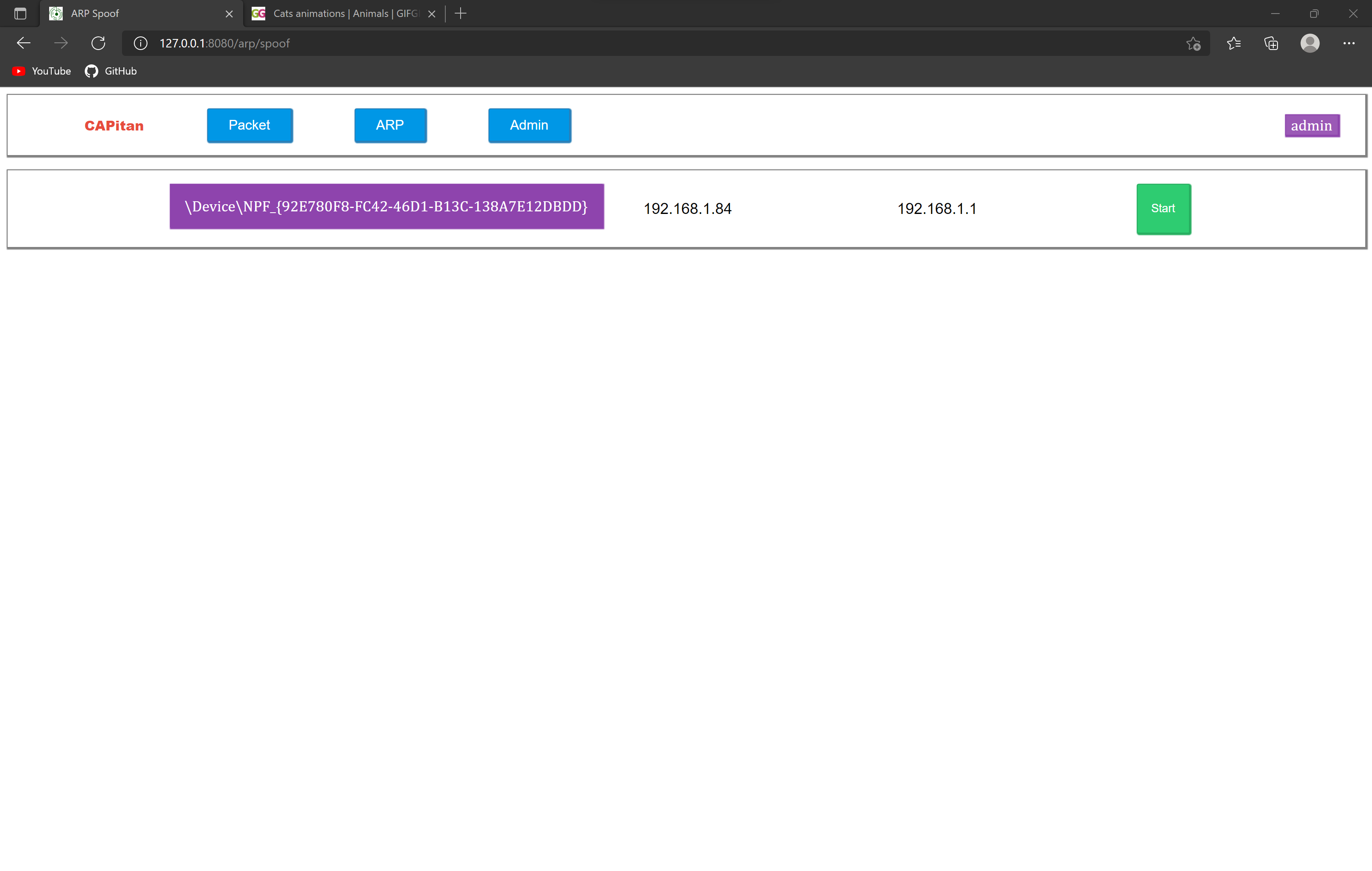Click the CAPitan logo link
The height and width of the screenshot is (871, 1372).
point(114,126)
